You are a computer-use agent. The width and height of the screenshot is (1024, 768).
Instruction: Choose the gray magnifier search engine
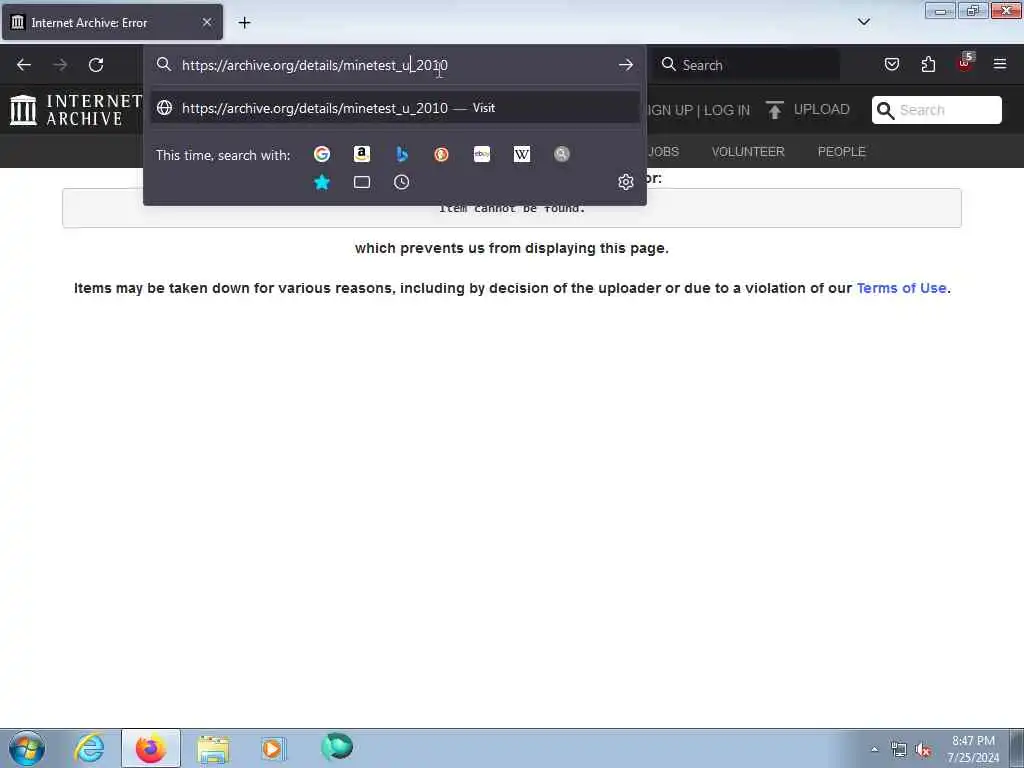[562, 154]
